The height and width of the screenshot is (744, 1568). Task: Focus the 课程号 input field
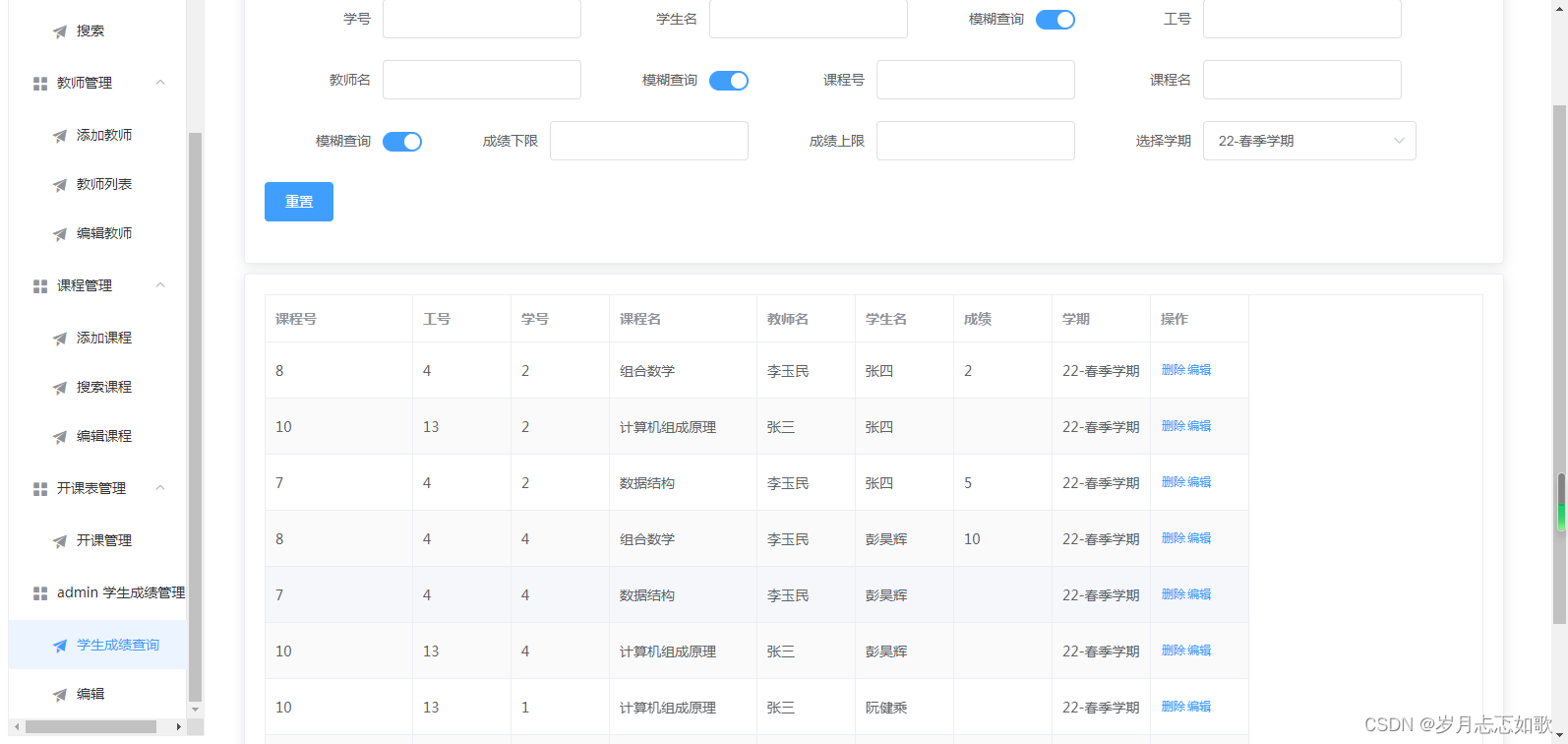[x=976, y=80]
